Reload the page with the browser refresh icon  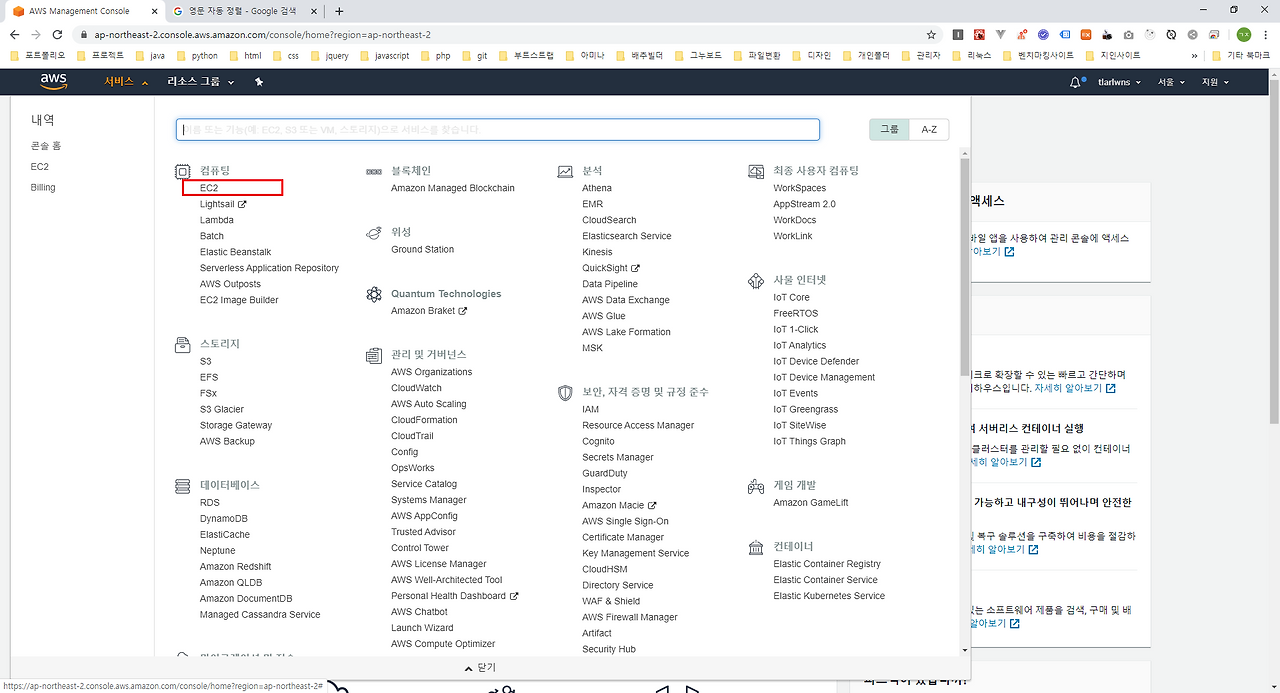pos(57,34)
